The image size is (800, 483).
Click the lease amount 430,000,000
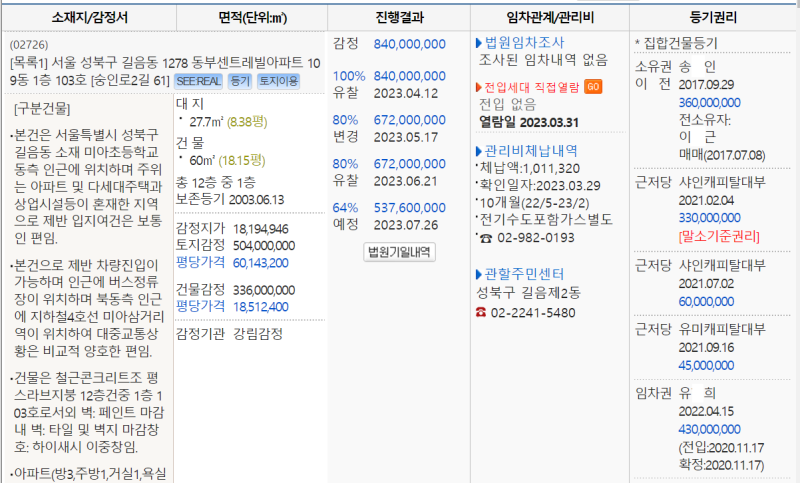click(x=709, y=429)
